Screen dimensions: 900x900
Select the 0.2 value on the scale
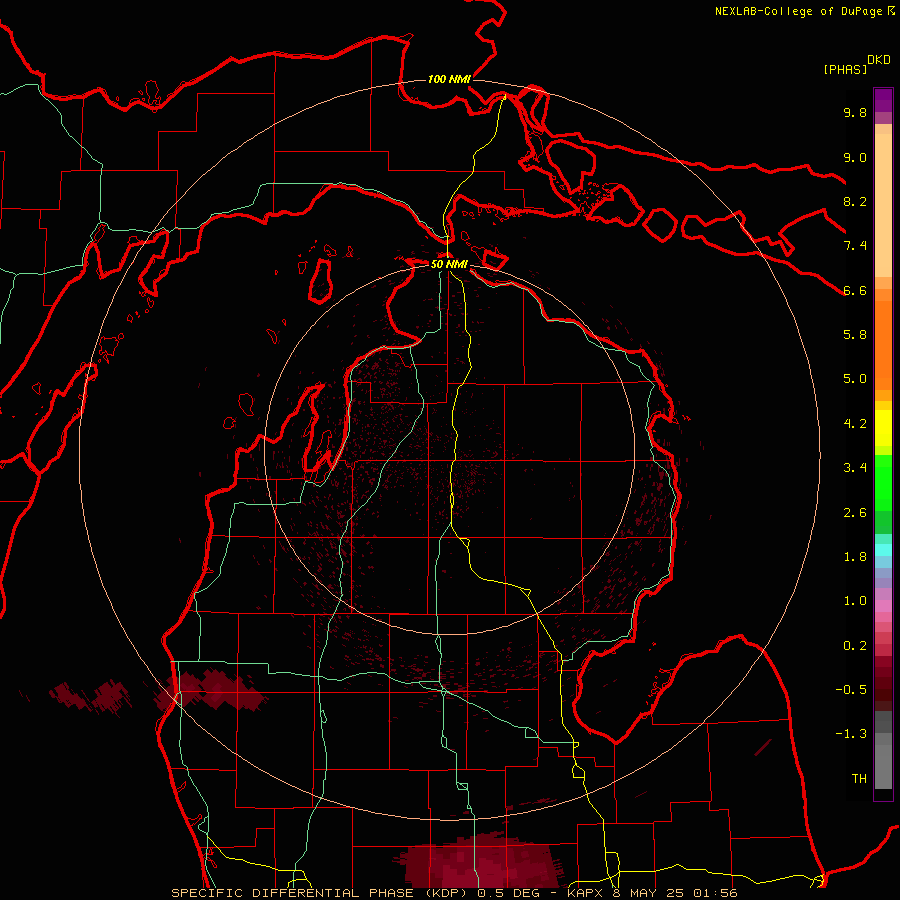[855, 646]
